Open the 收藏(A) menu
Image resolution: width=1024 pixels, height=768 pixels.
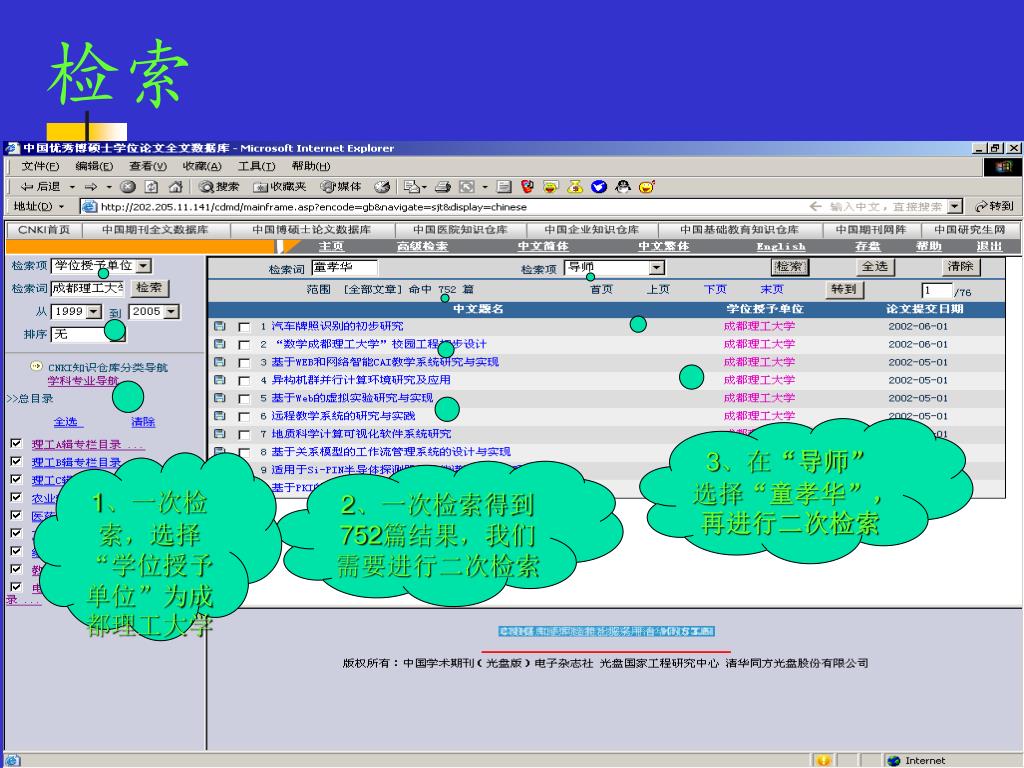pos(202,166)
